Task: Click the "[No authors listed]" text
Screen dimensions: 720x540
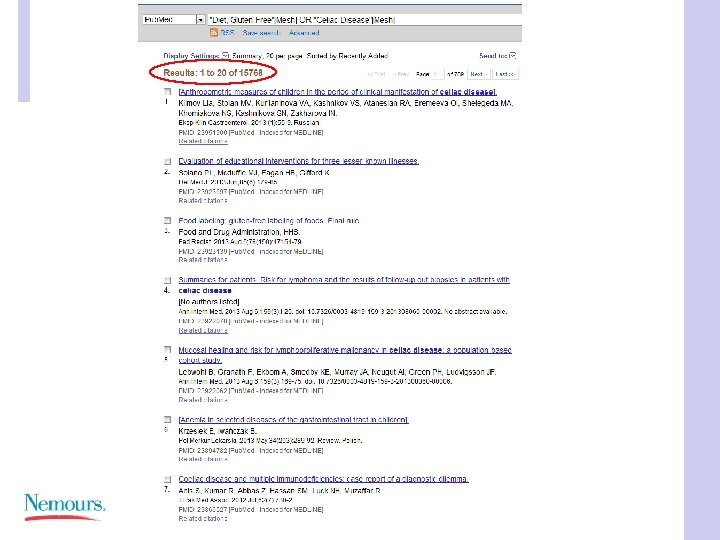Action: coord(209,302)
